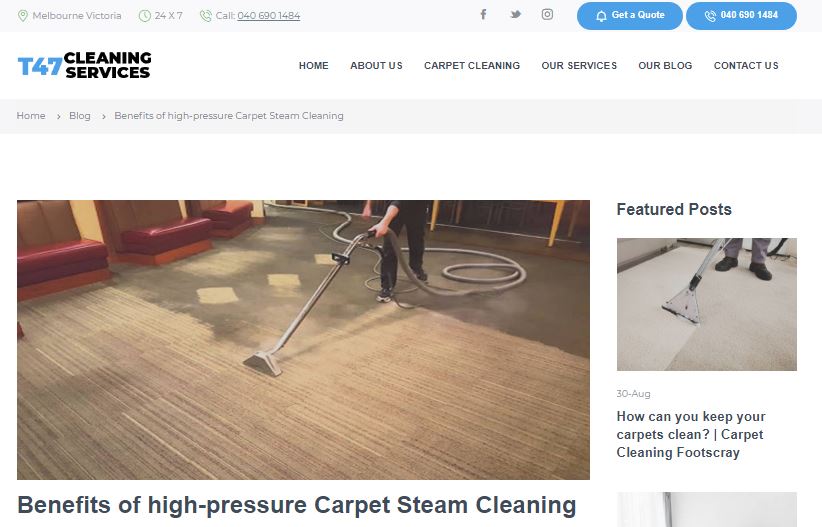822x527 pixels.
Task: Open the Contact Us page
Action: pos(745,66)
